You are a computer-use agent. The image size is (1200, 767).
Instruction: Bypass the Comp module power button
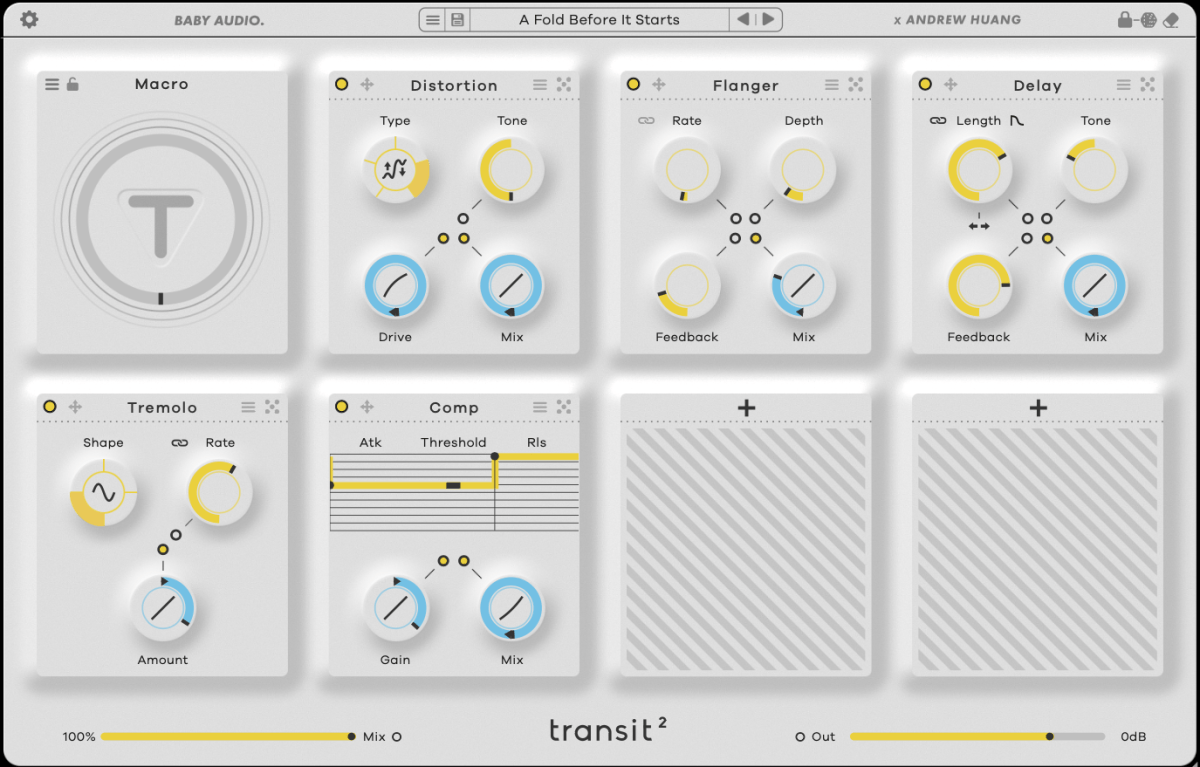(342, 407)
